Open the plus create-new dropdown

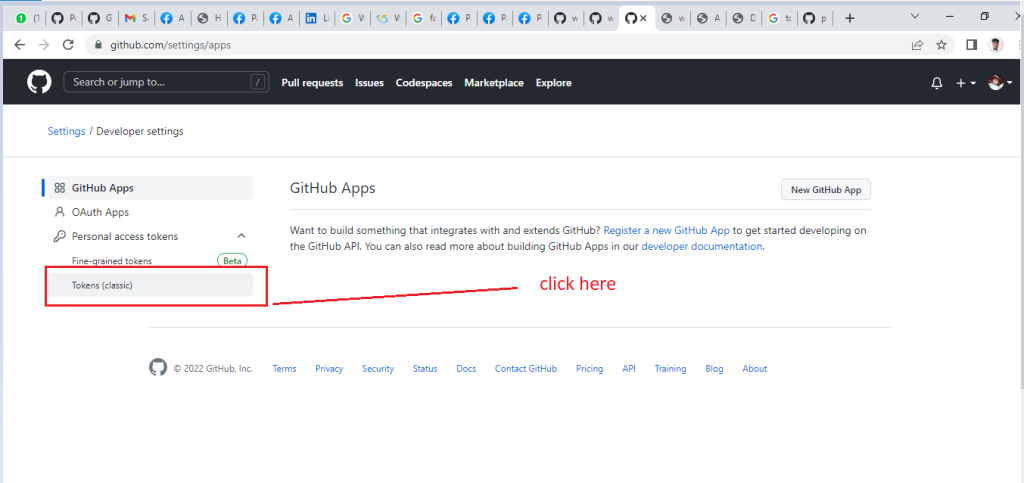coord(965,83)
